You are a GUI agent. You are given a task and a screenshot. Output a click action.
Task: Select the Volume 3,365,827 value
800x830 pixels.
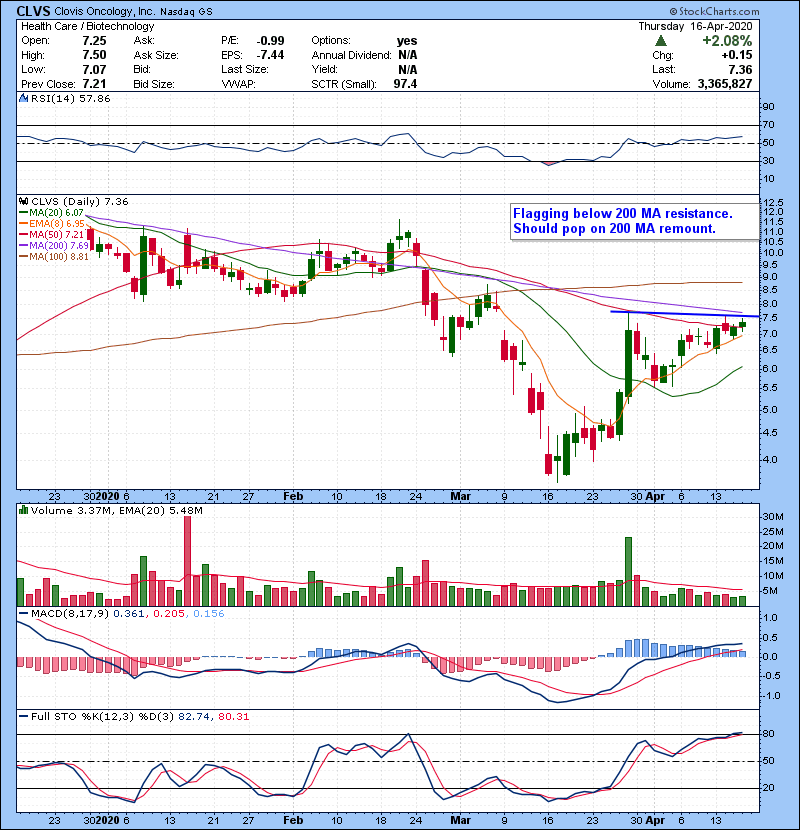pyautogui.click(x=725, y=84)
